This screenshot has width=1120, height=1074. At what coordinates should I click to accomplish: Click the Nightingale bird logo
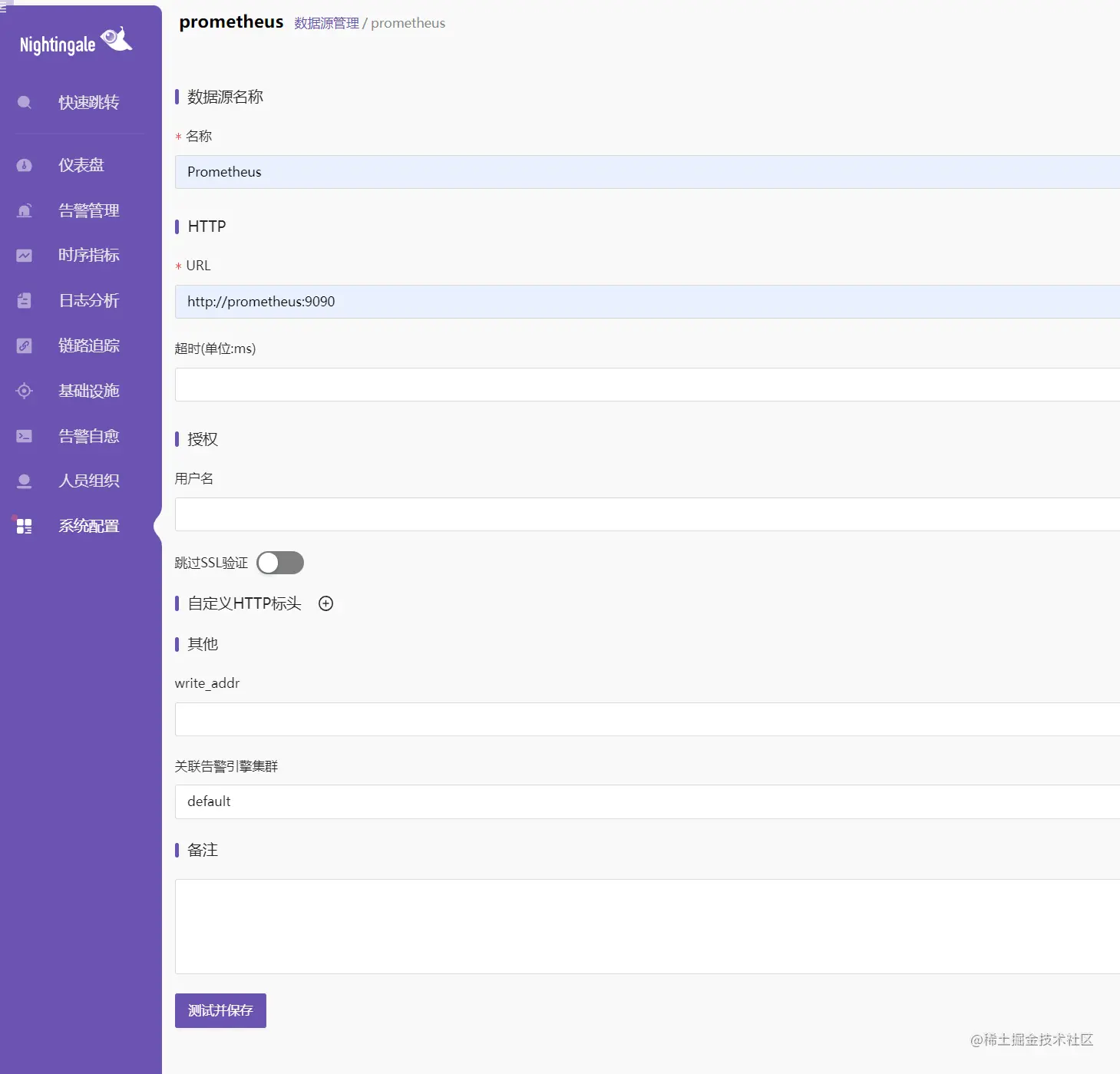tap(116, 39)
